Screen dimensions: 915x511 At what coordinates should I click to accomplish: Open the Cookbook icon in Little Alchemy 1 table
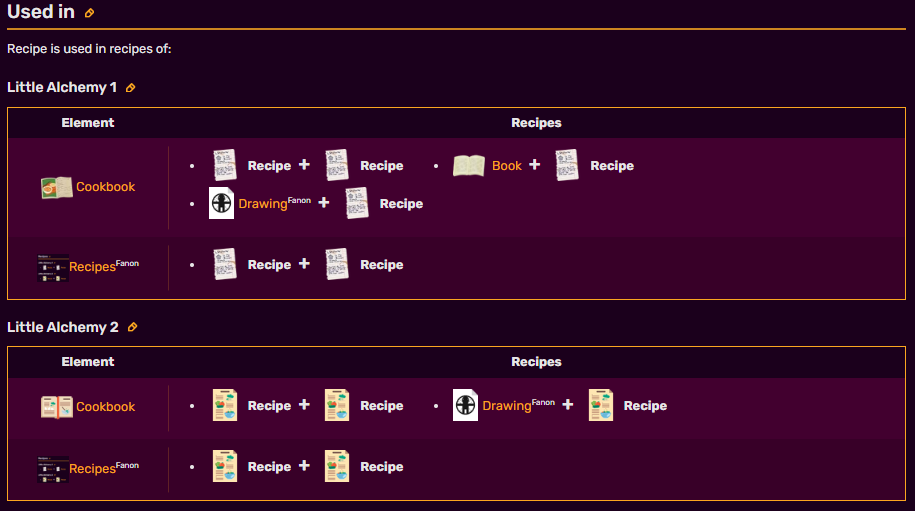[57, 187]
